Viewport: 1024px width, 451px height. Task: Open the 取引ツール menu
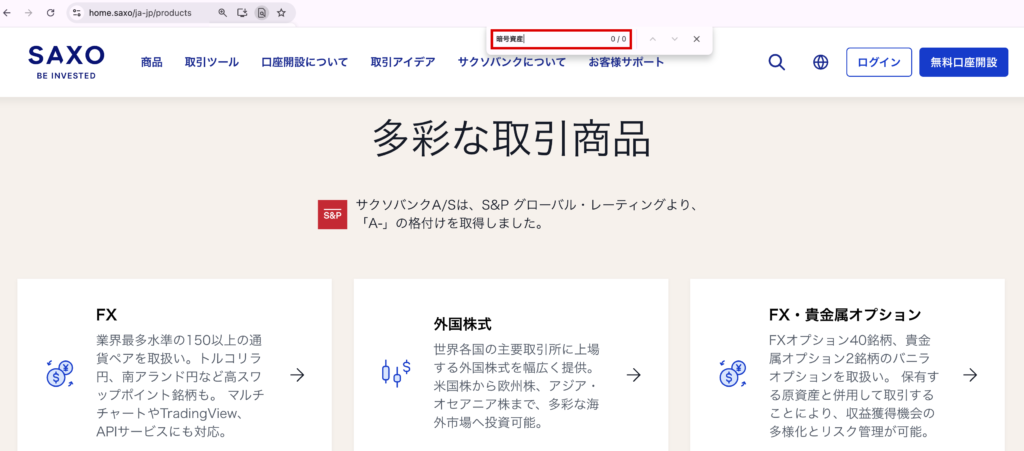tap(212, 63)
